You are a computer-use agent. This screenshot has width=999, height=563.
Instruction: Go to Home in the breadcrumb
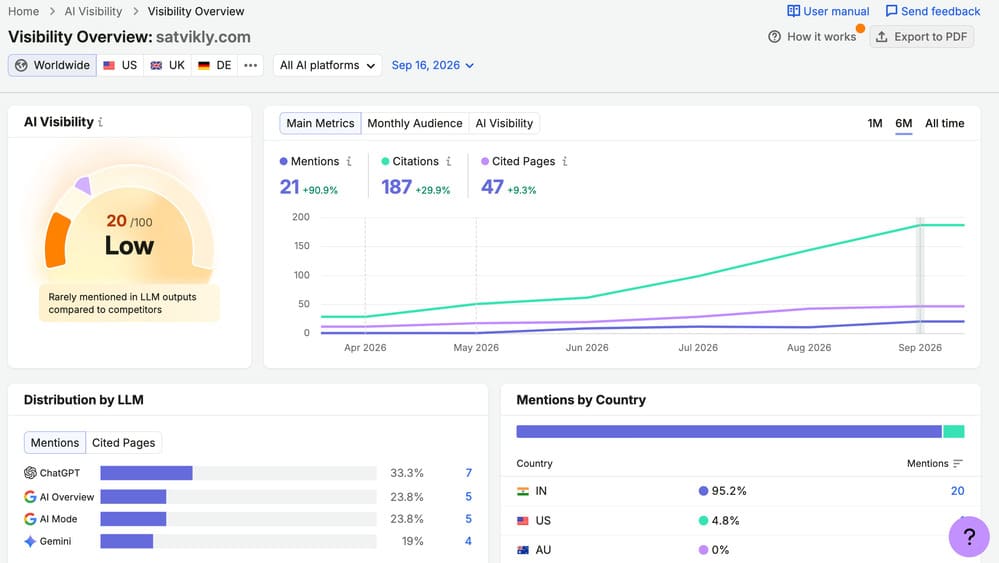click(x=24, y=11)
